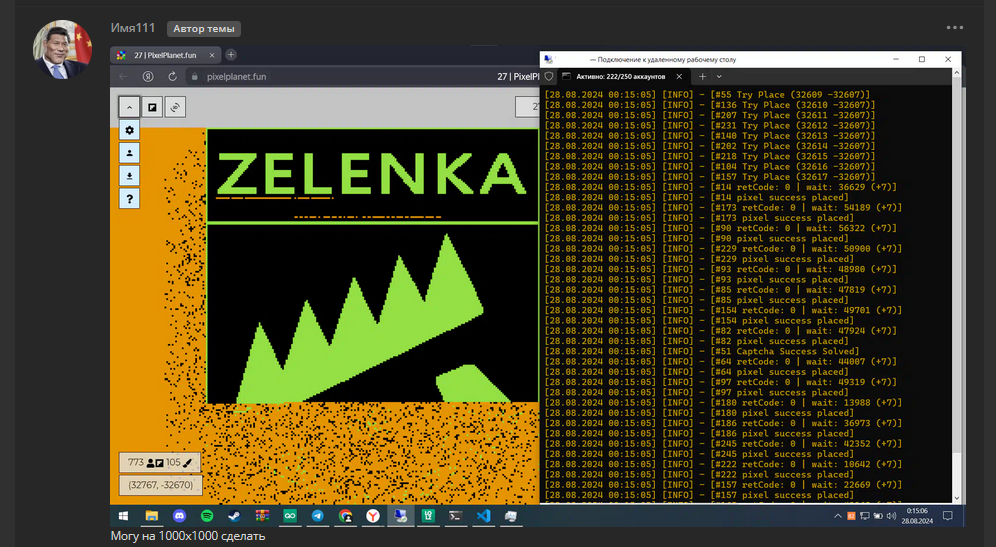The width and height of the screenshot is (996, 547).
Task: Open Yandex Browser from the taskbar
Action: (x=373, y=516)
